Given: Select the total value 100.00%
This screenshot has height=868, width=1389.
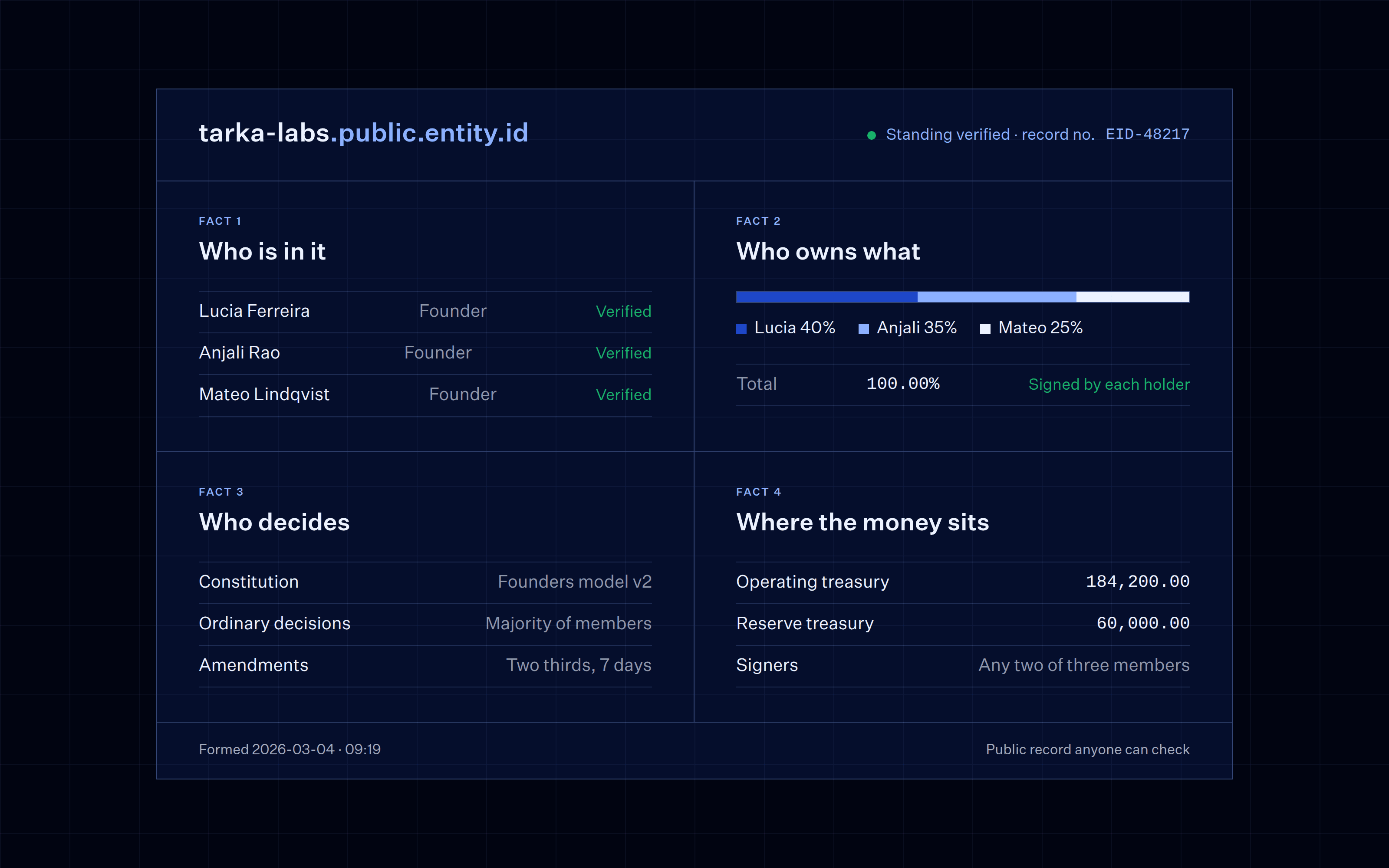Looking at the screenshot, I should coord(903,384).
